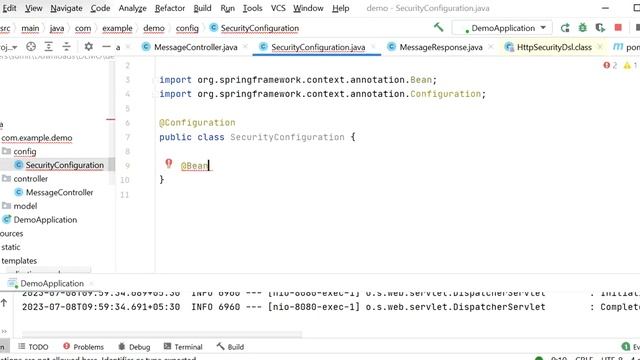Click the 'config' breadcrumb

point(187,28)
